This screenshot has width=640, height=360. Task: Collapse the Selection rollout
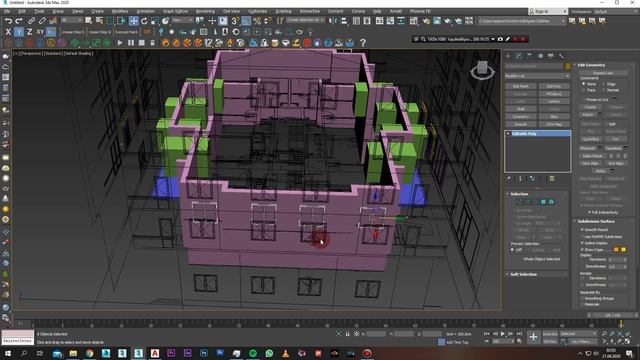tap(519, 194)
